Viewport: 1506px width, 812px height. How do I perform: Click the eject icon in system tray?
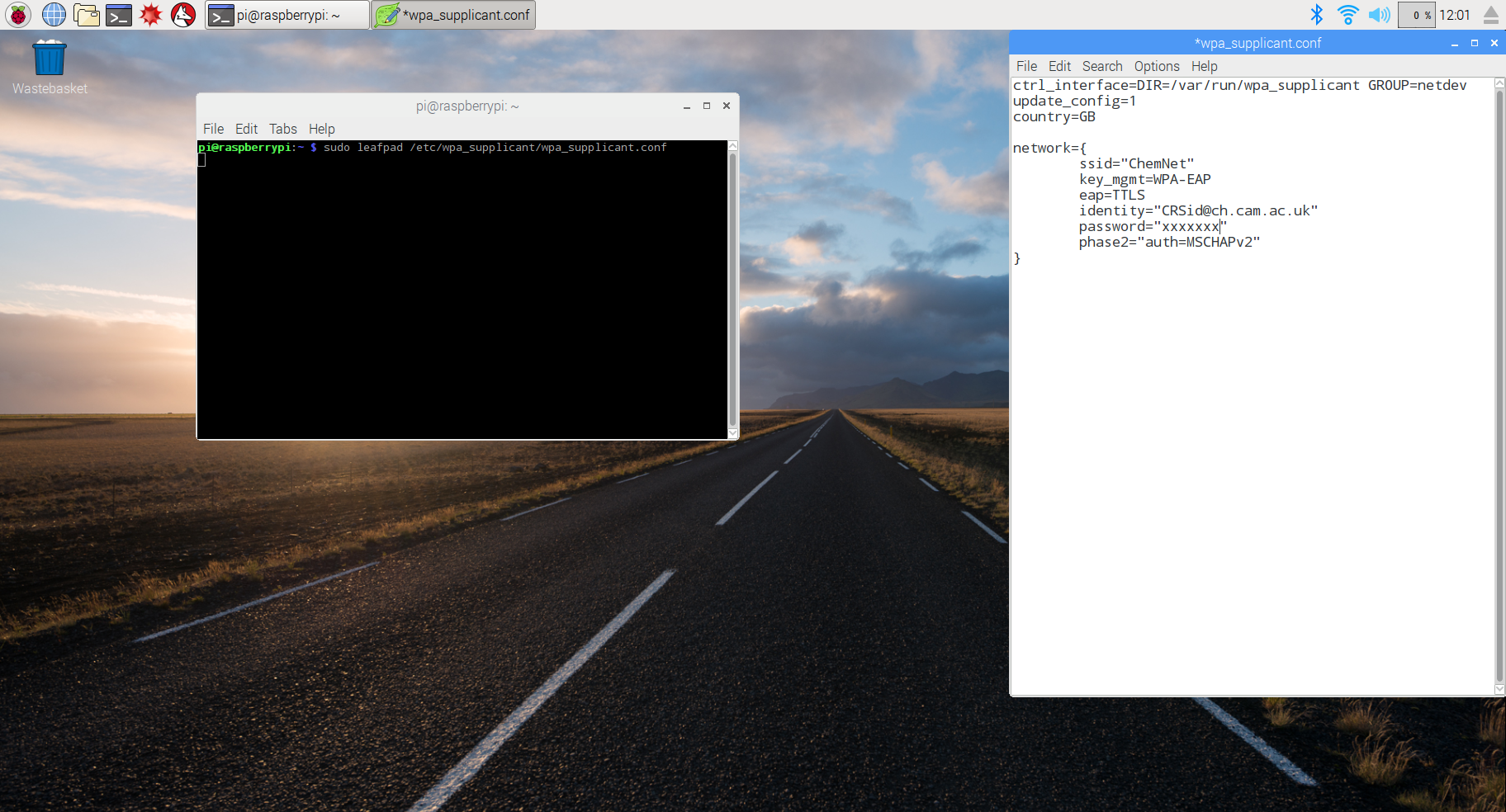click(1491, 15)
